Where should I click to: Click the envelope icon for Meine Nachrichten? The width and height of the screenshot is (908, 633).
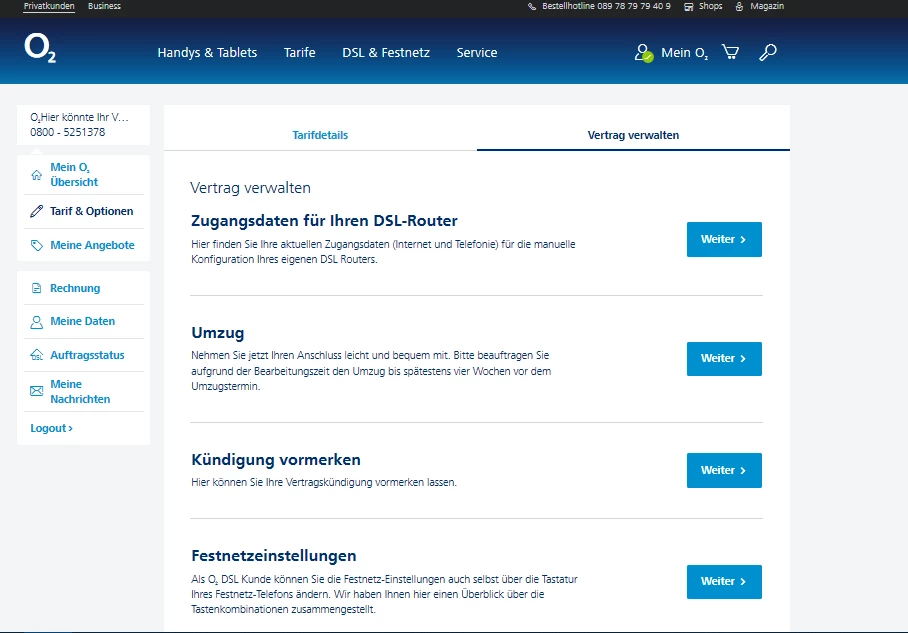(36, 391)
